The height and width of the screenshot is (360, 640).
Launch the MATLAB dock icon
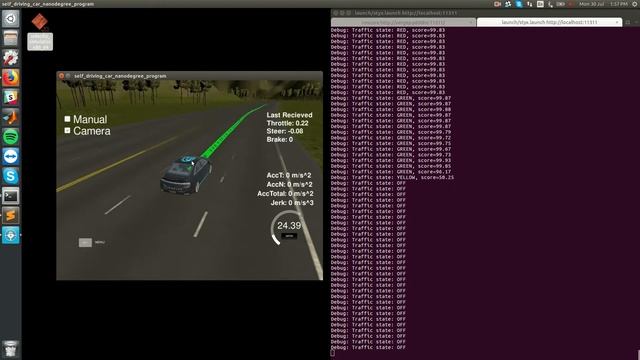pyautogui.click(x=11, y=117)
